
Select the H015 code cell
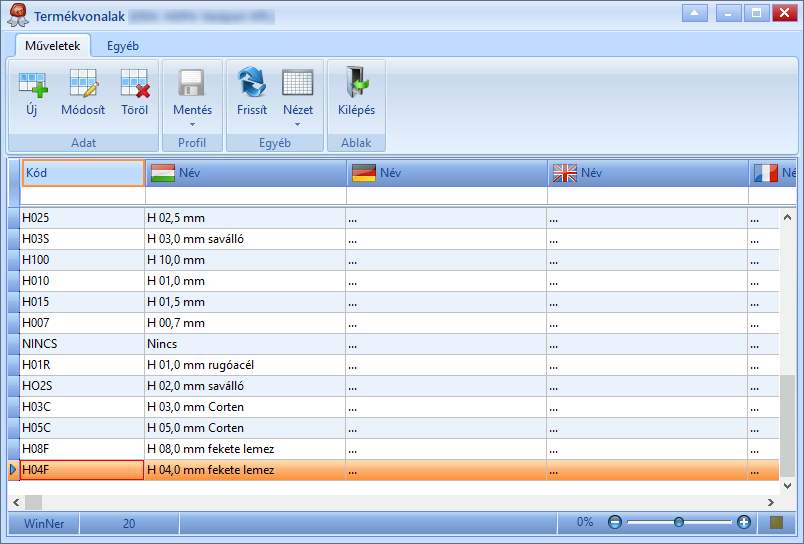click(82, 302)
